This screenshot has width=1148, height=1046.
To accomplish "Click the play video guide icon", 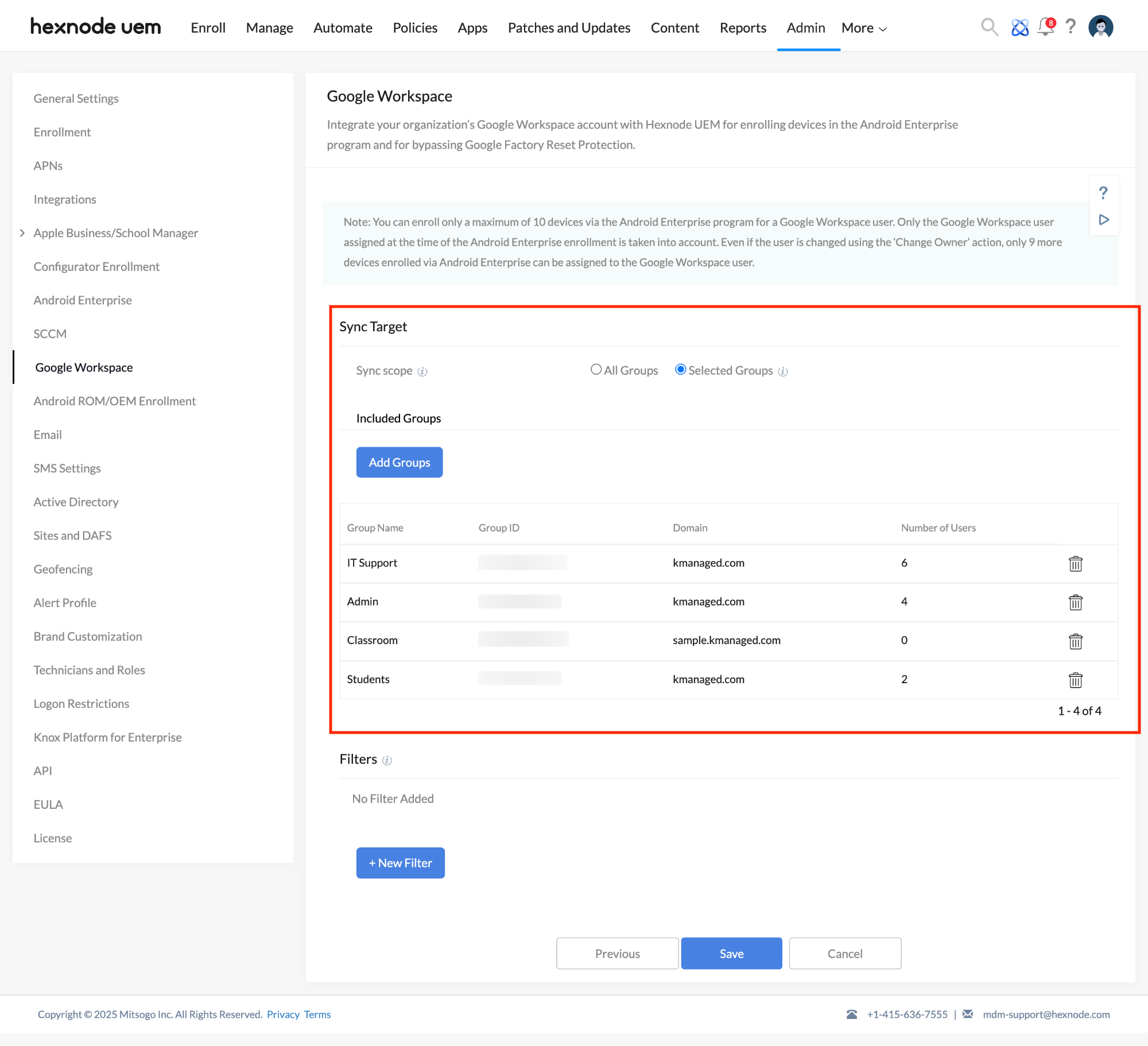I will coord(1103,220).
